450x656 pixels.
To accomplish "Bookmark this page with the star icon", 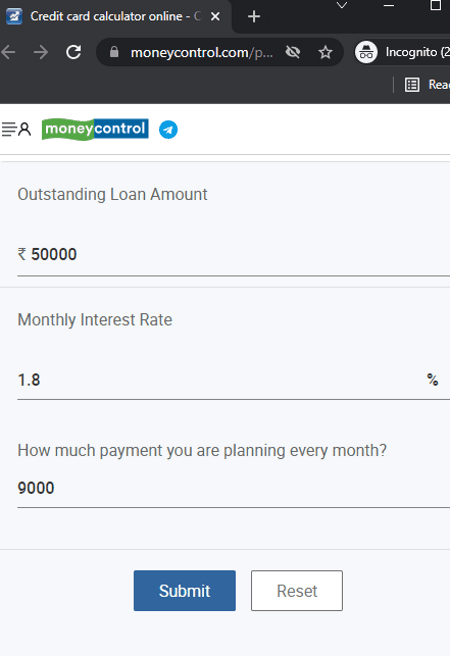I will 325,52.
